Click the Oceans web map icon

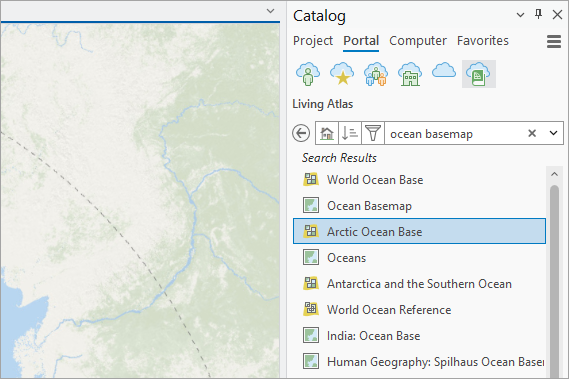pyautogui.click(x=311, y=257)
